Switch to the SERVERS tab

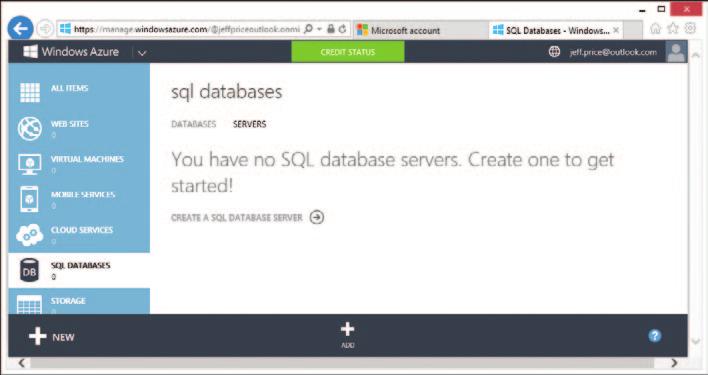[x=250, y=124]
